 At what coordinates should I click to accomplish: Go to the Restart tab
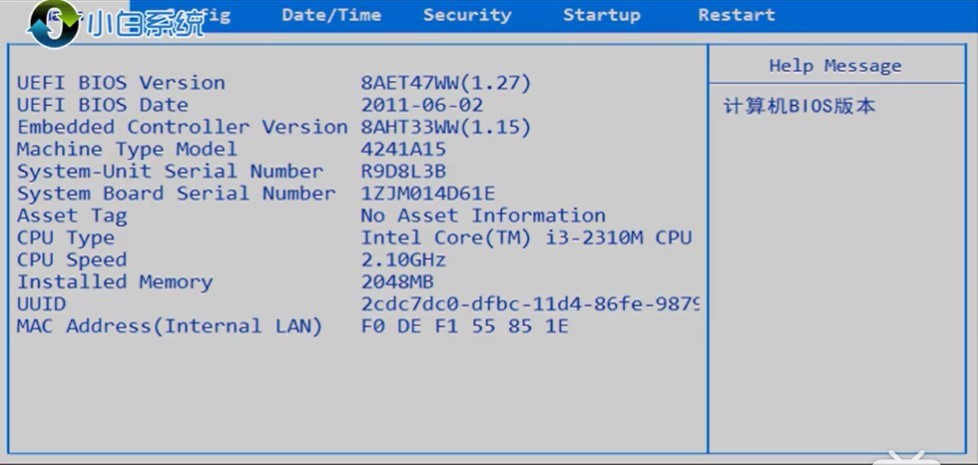click(737, 15)
